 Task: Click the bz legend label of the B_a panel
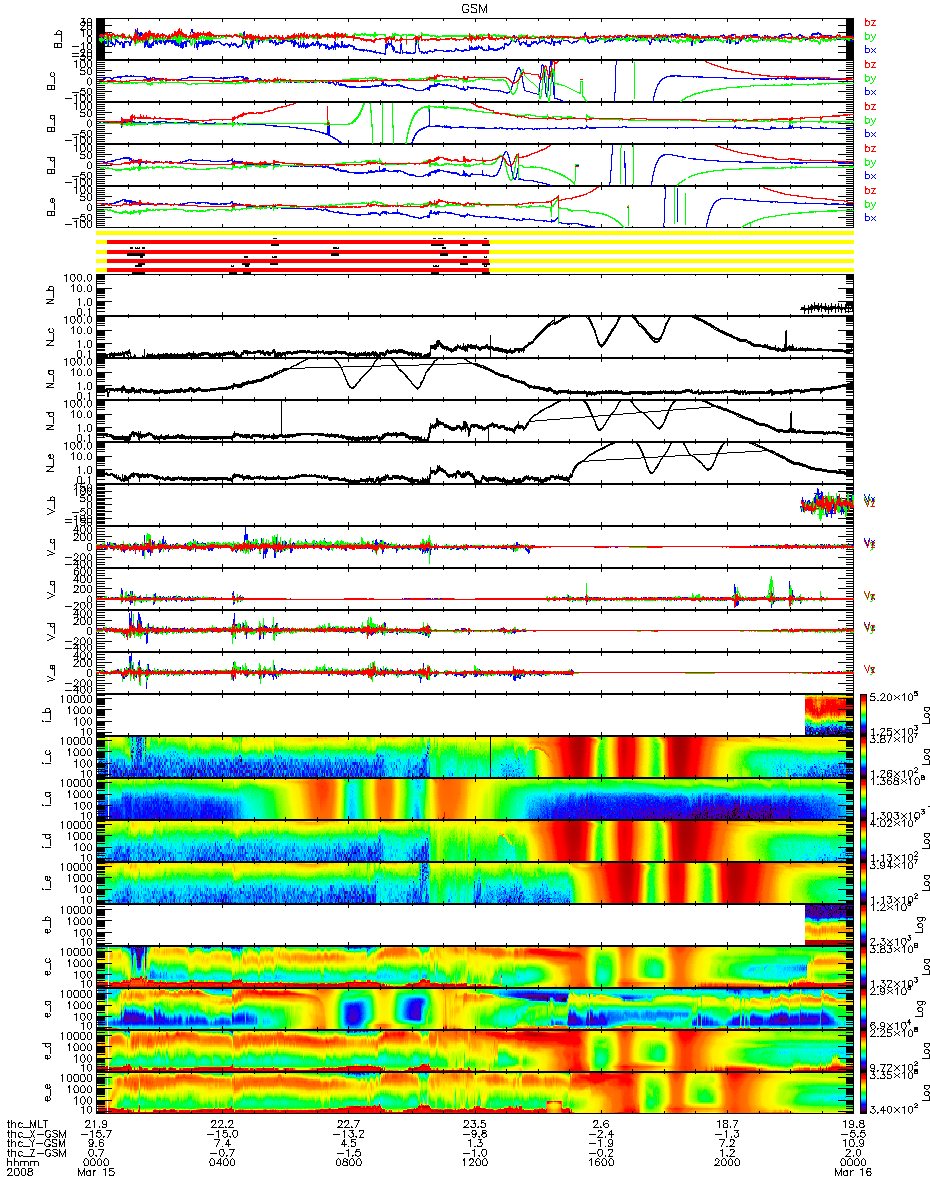pyautogui.click(x=870, y=106)
